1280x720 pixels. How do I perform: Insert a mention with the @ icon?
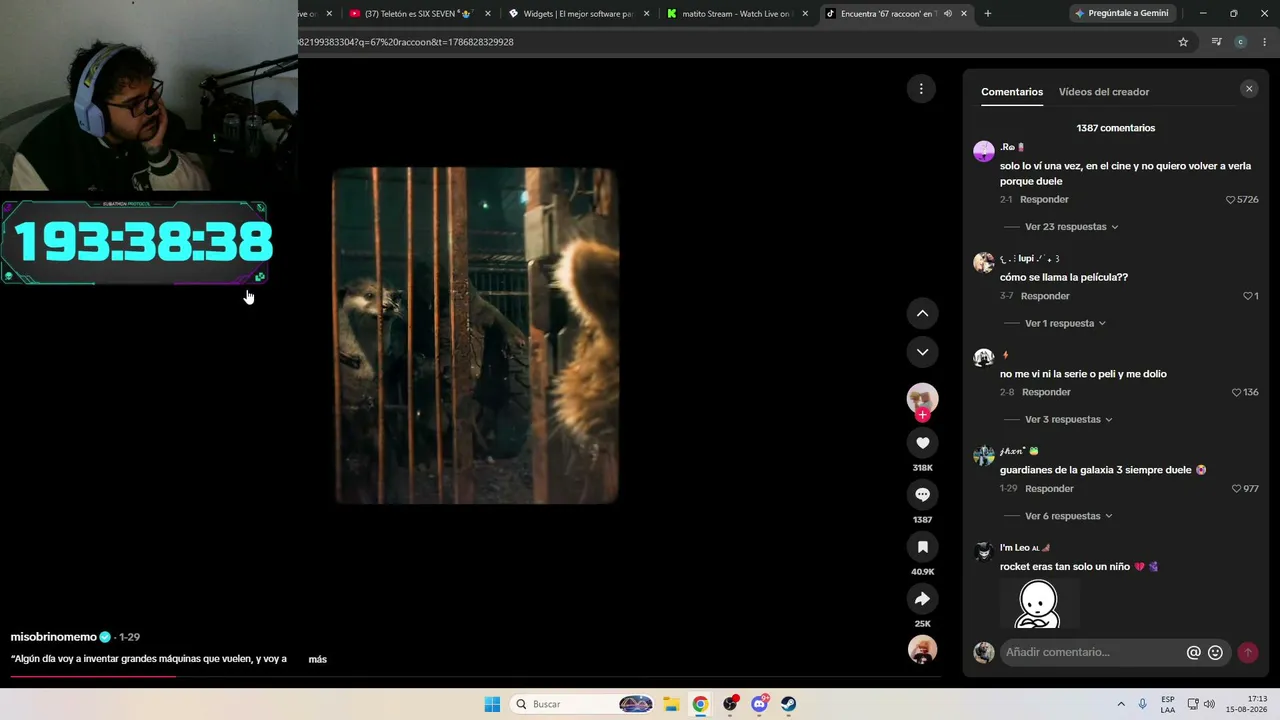pyautogui.click(x=1193, y=652)
